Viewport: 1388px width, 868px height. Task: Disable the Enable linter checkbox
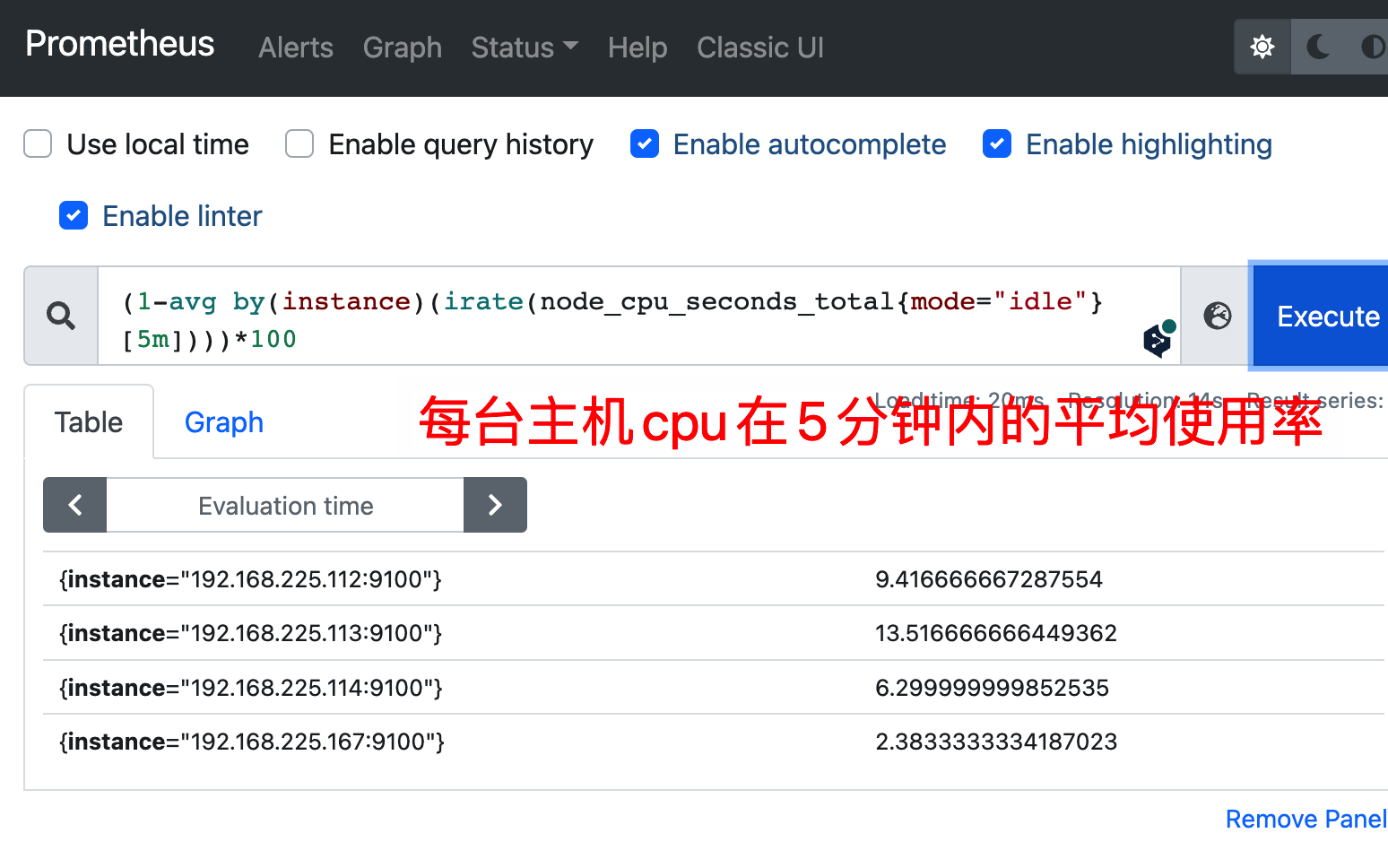(x=74, y=215)
